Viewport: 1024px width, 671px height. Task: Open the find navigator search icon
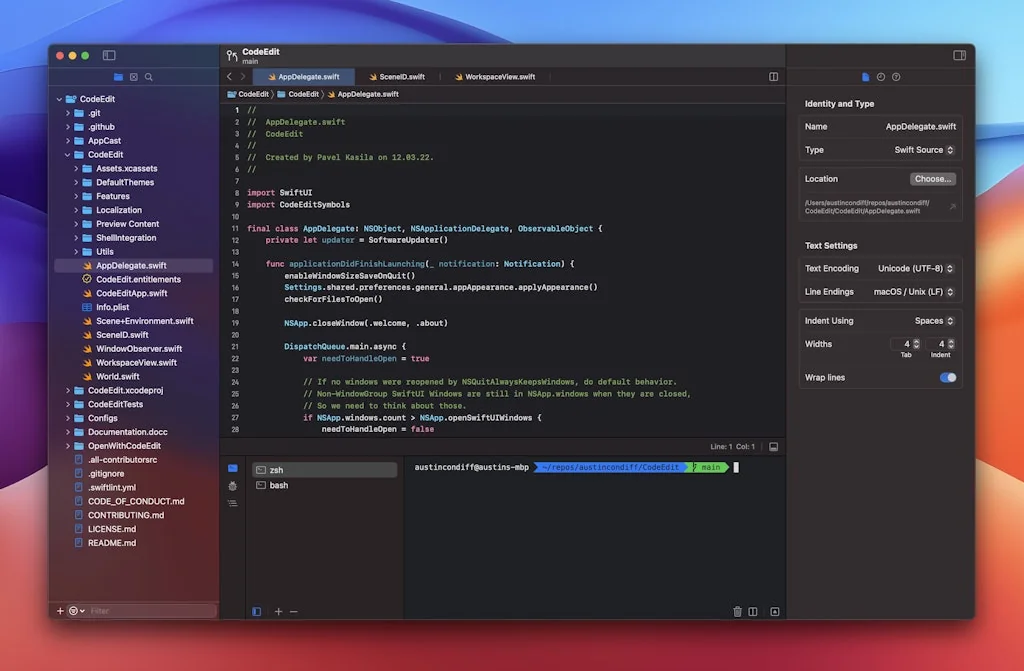(149, 77)
